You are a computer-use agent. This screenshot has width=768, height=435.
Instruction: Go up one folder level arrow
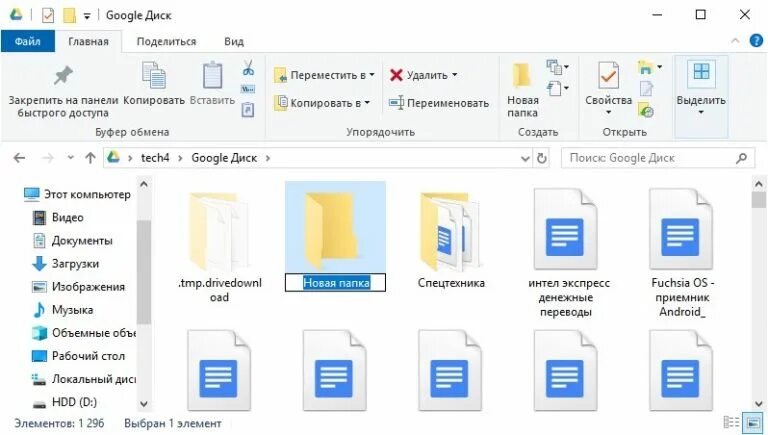tap(90, 158)
